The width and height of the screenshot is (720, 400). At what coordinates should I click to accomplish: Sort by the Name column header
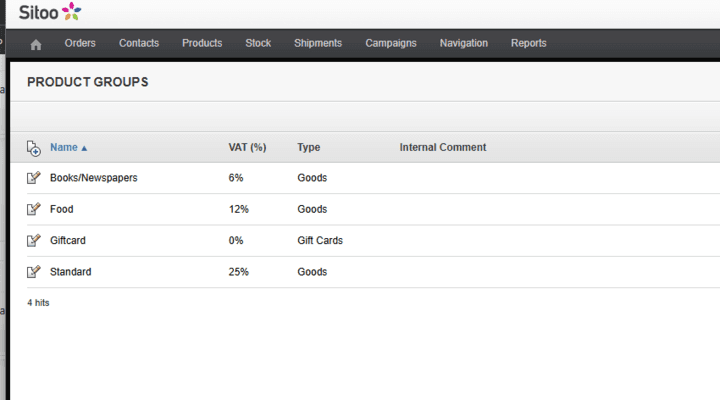pos(64,148)
